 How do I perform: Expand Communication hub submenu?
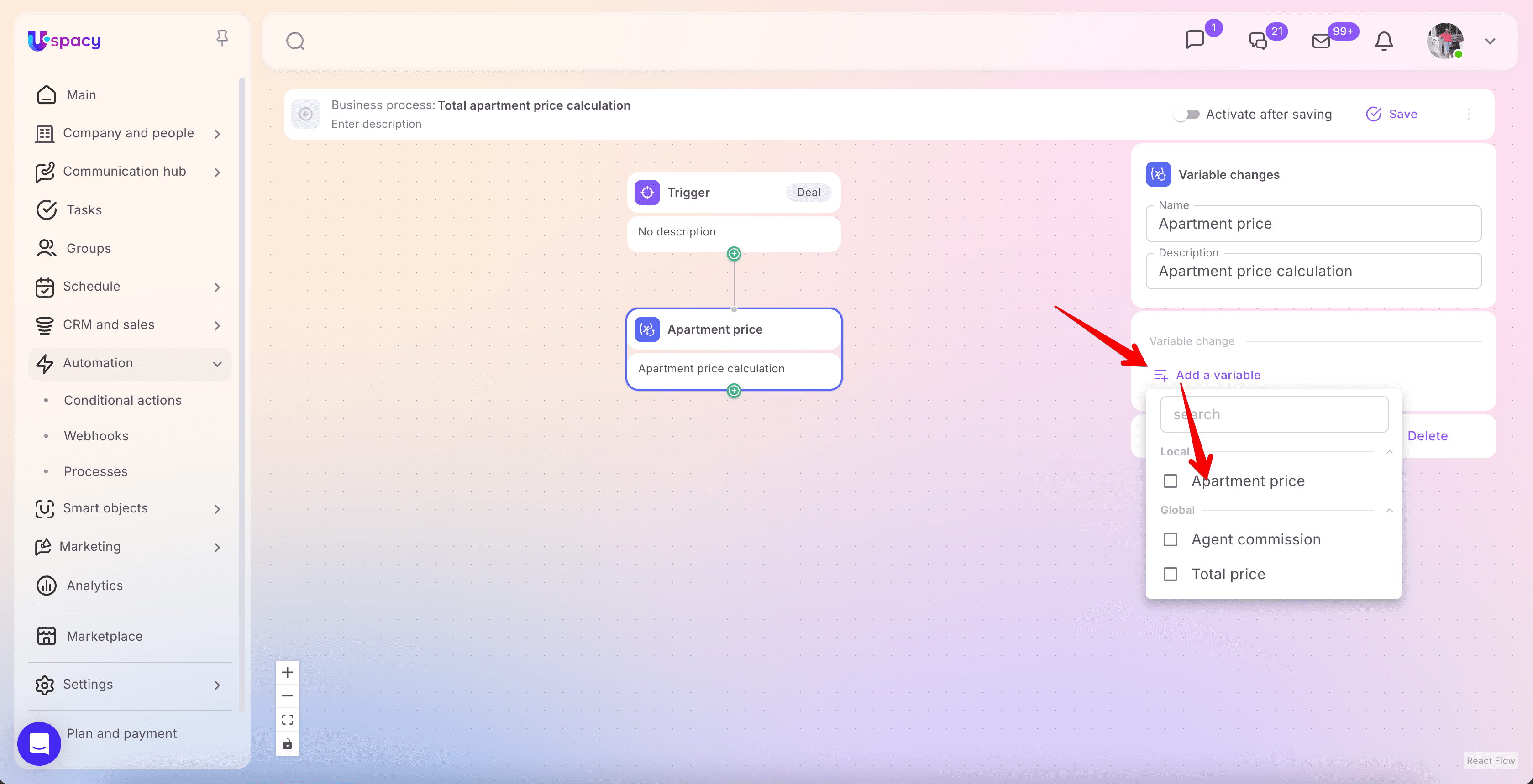coord(217,172)
